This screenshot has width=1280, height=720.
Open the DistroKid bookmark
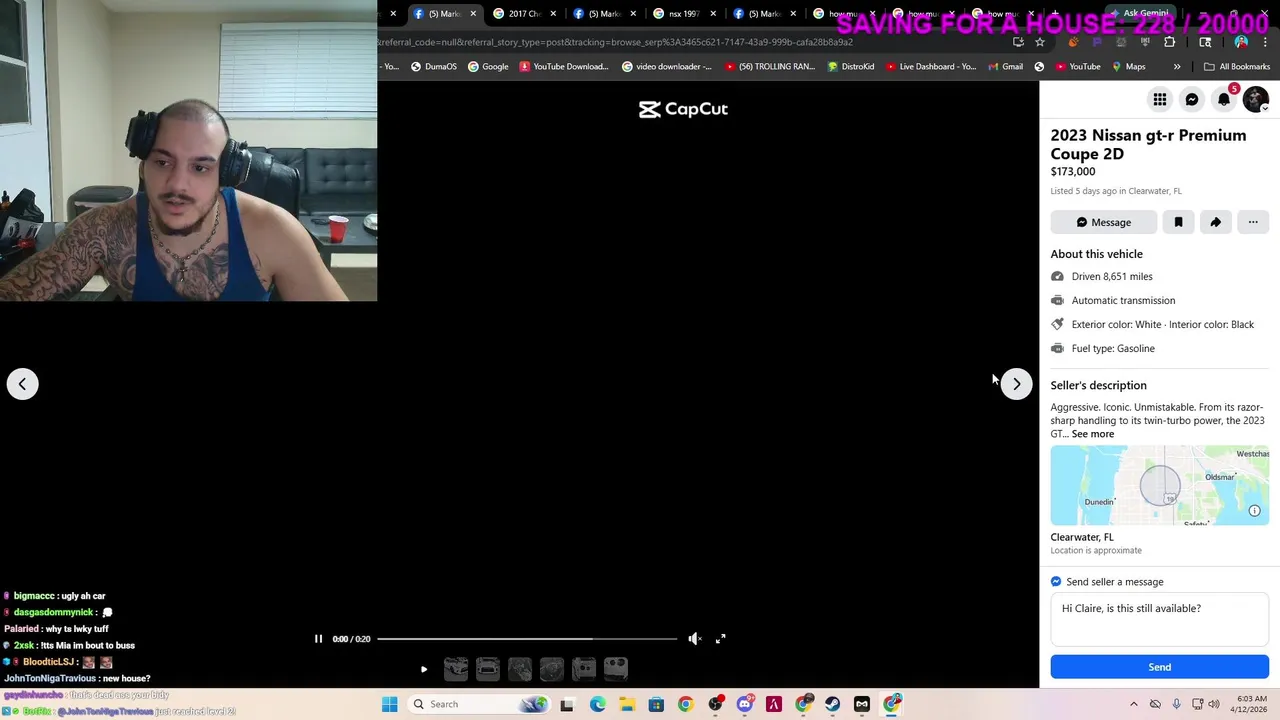(x=850, y=67)
